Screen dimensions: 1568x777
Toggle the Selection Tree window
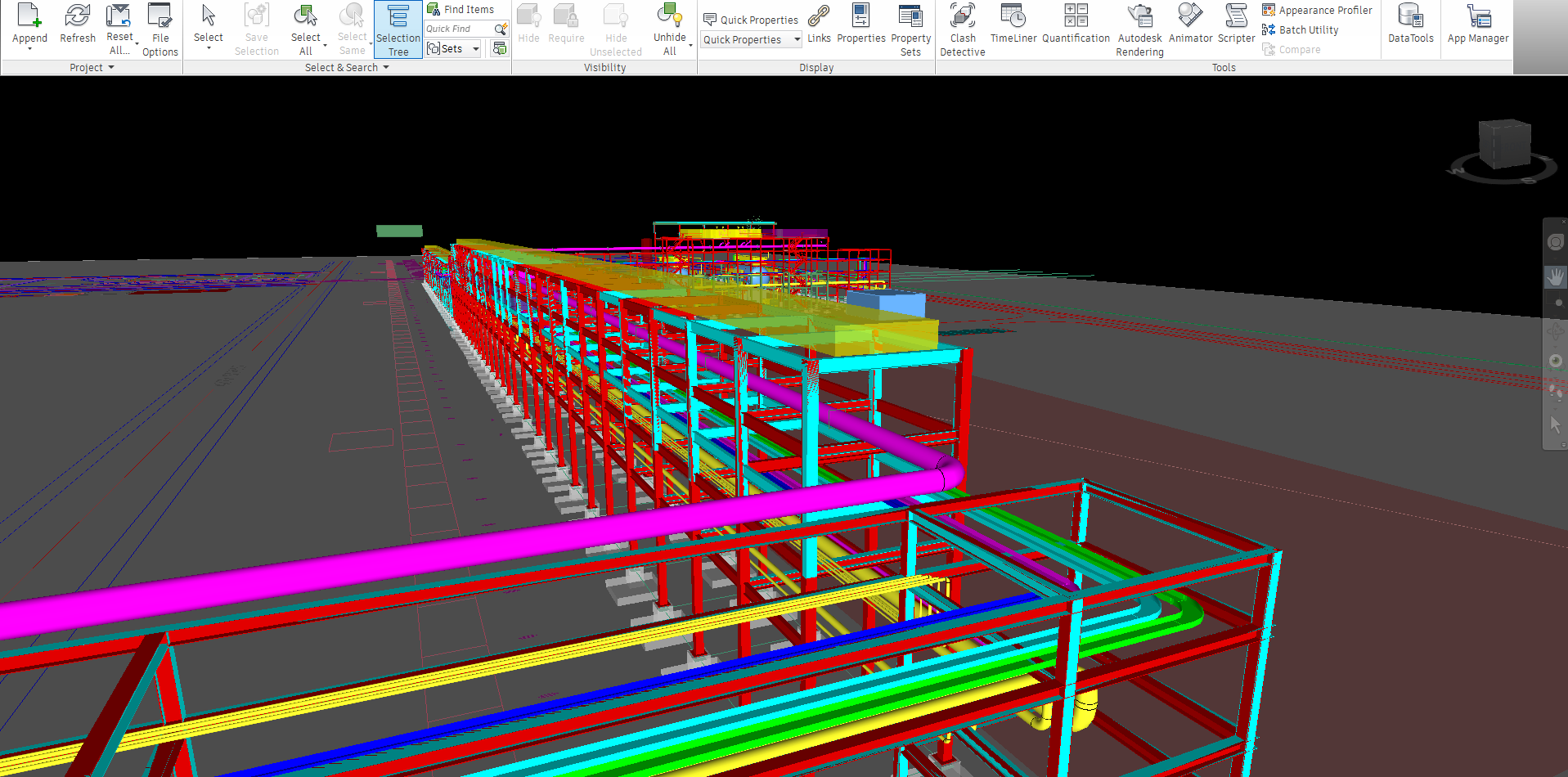[x=398, y=29]
